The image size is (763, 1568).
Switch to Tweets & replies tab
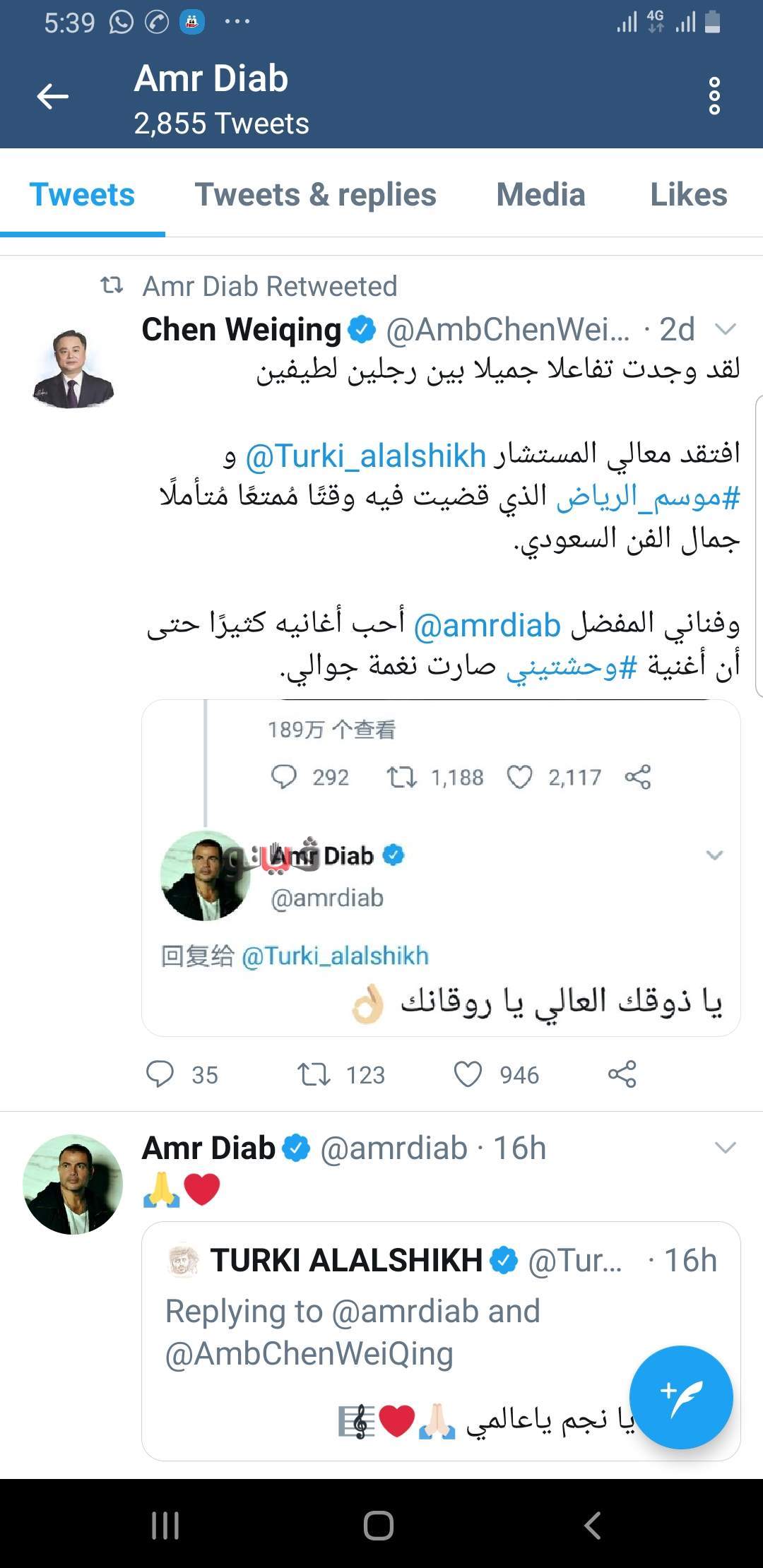point(315,195)
